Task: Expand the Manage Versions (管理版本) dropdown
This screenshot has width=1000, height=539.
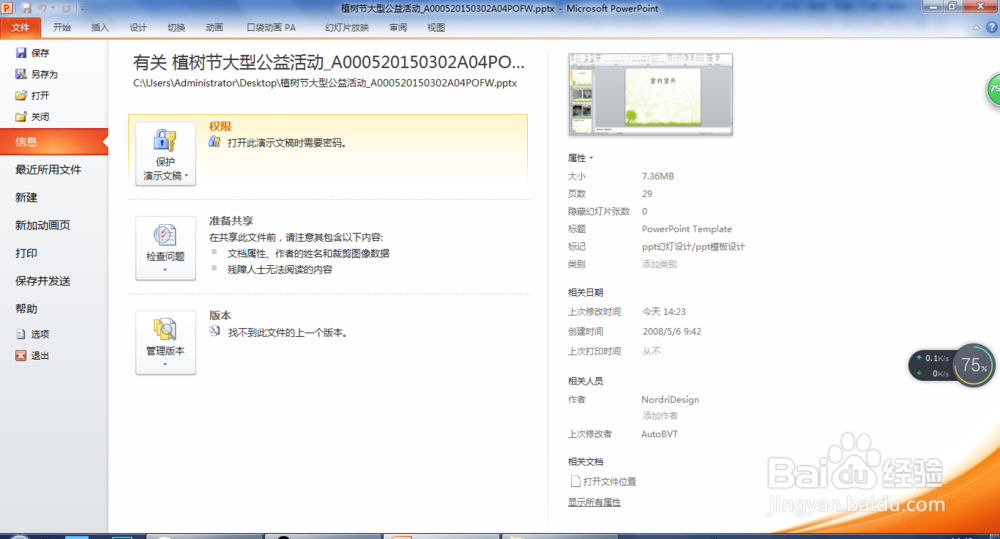Action: point(165,343)
